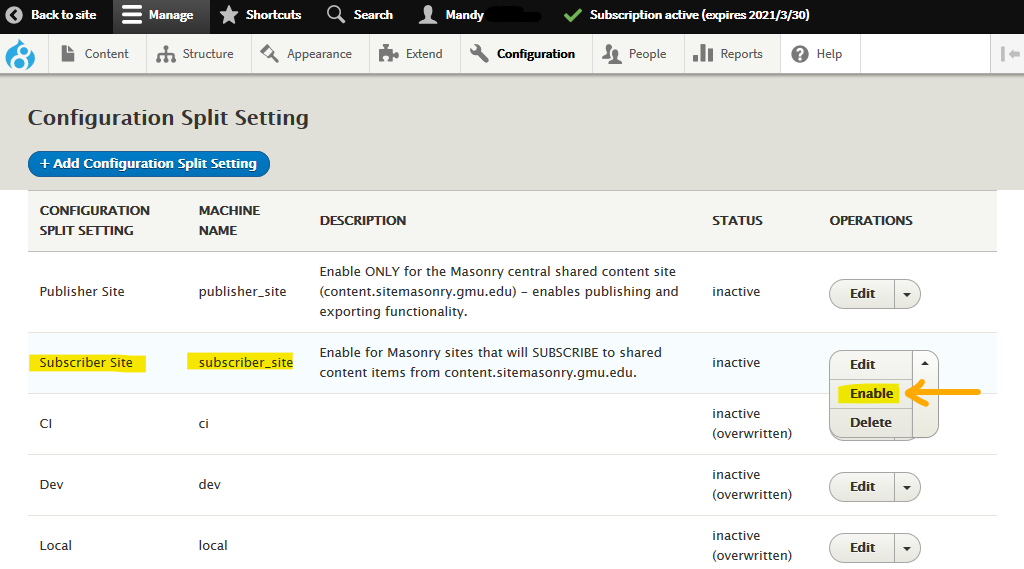The image size is (1024, 569).
Task: Click the Search magnifier icon
Action: click(x=336, y=14)
